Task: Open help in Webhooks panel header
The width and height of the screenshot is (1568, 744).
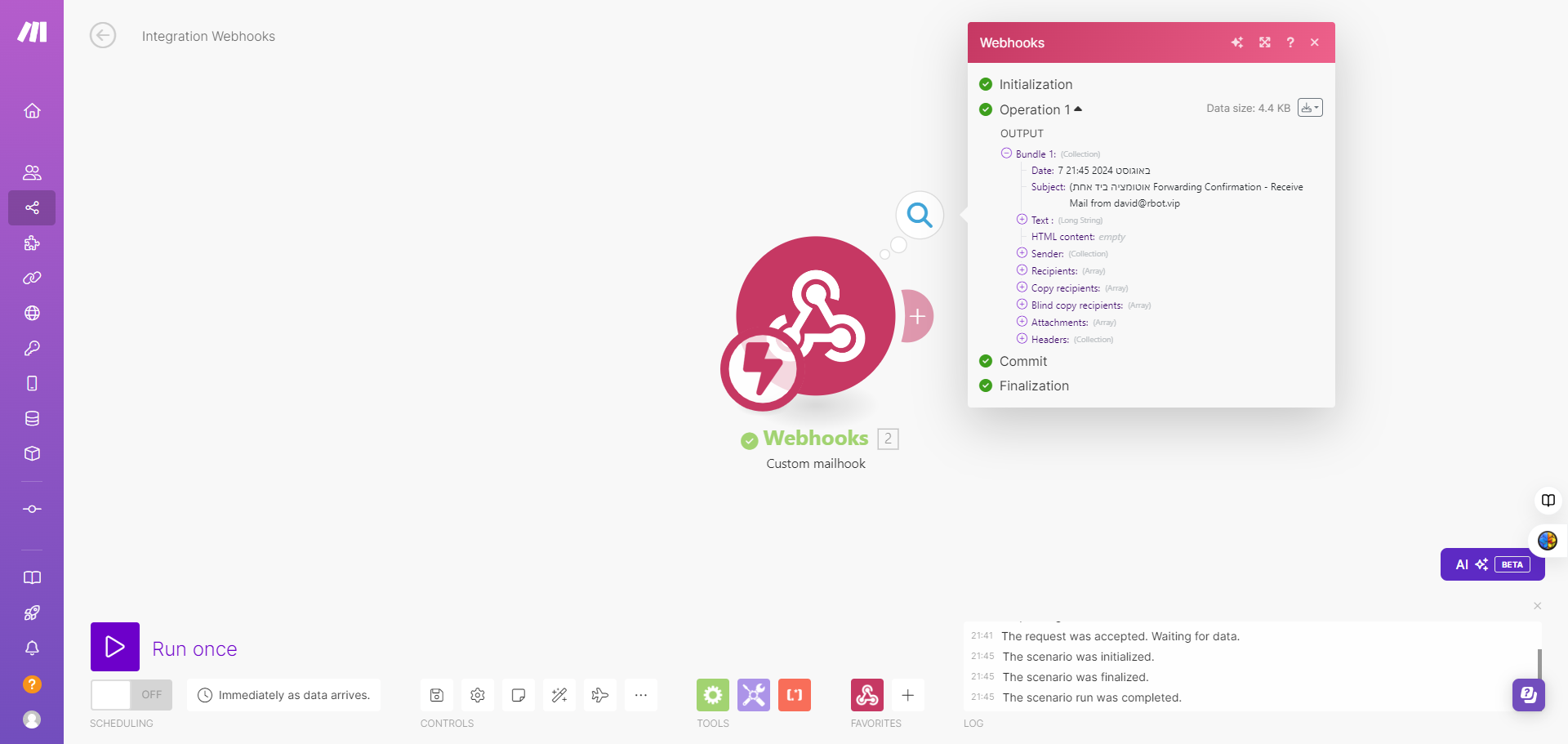Action: pos(1290,42)
